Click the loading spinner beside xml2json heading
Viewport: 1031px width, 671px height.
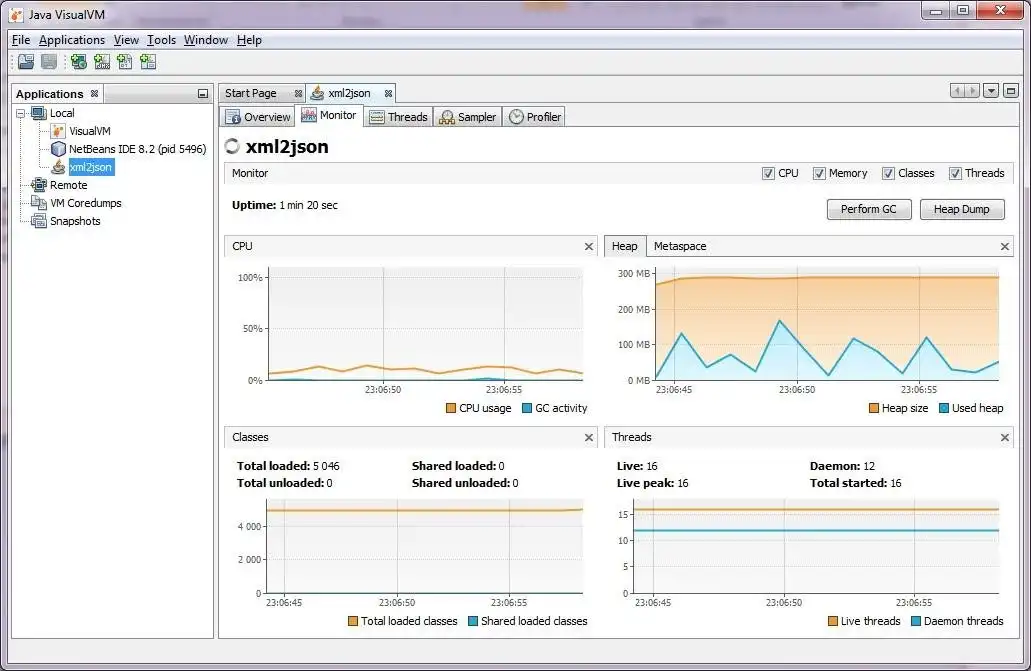pos(232,146)
